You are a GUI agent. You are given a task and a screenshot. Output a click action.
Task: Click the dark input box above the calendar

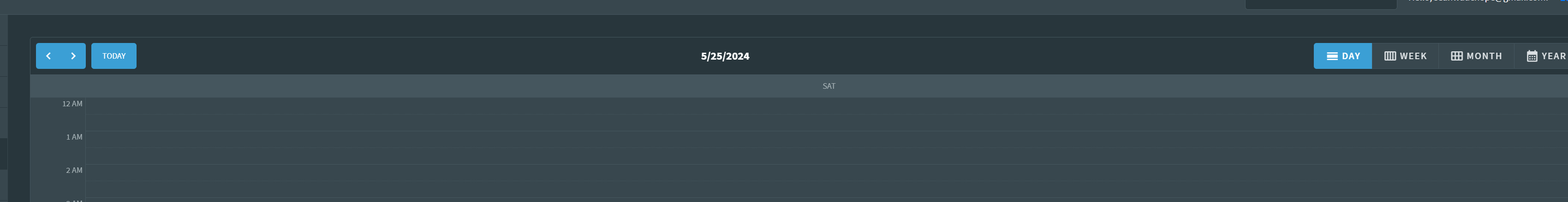coord(1321,4)
